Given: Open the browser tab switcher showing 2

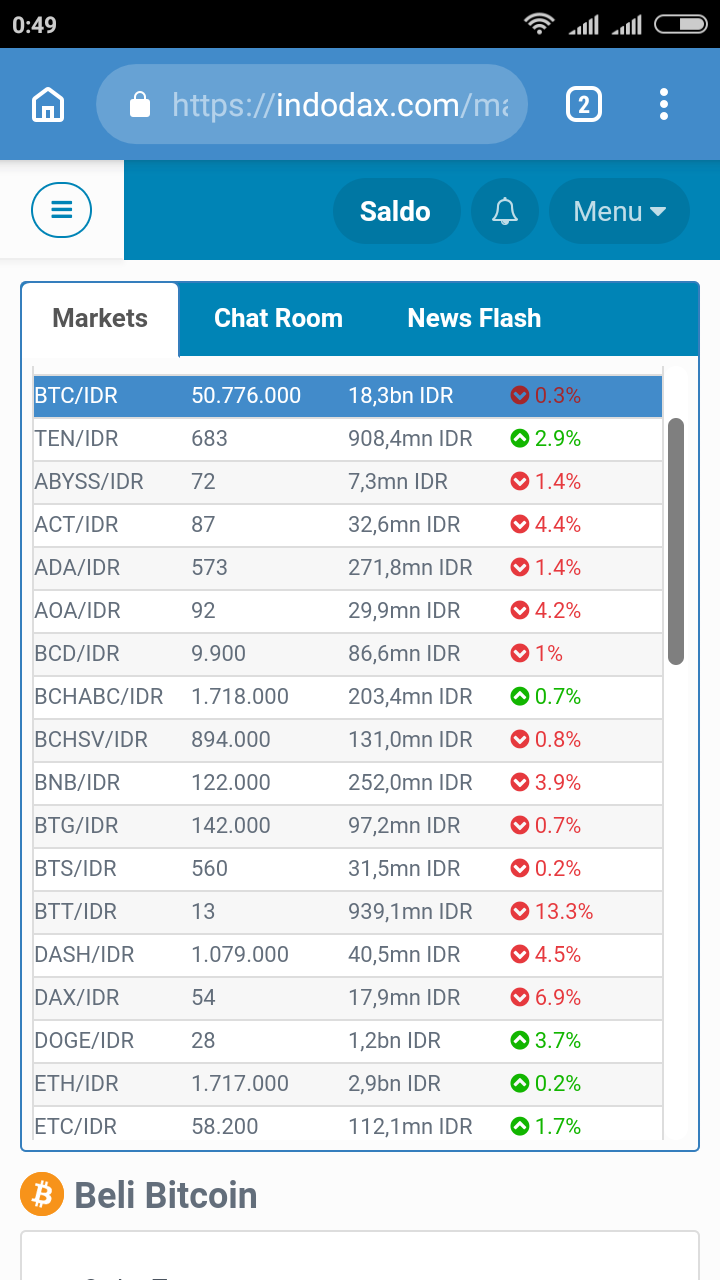Looking at the screenshot, I should (584, 104).
